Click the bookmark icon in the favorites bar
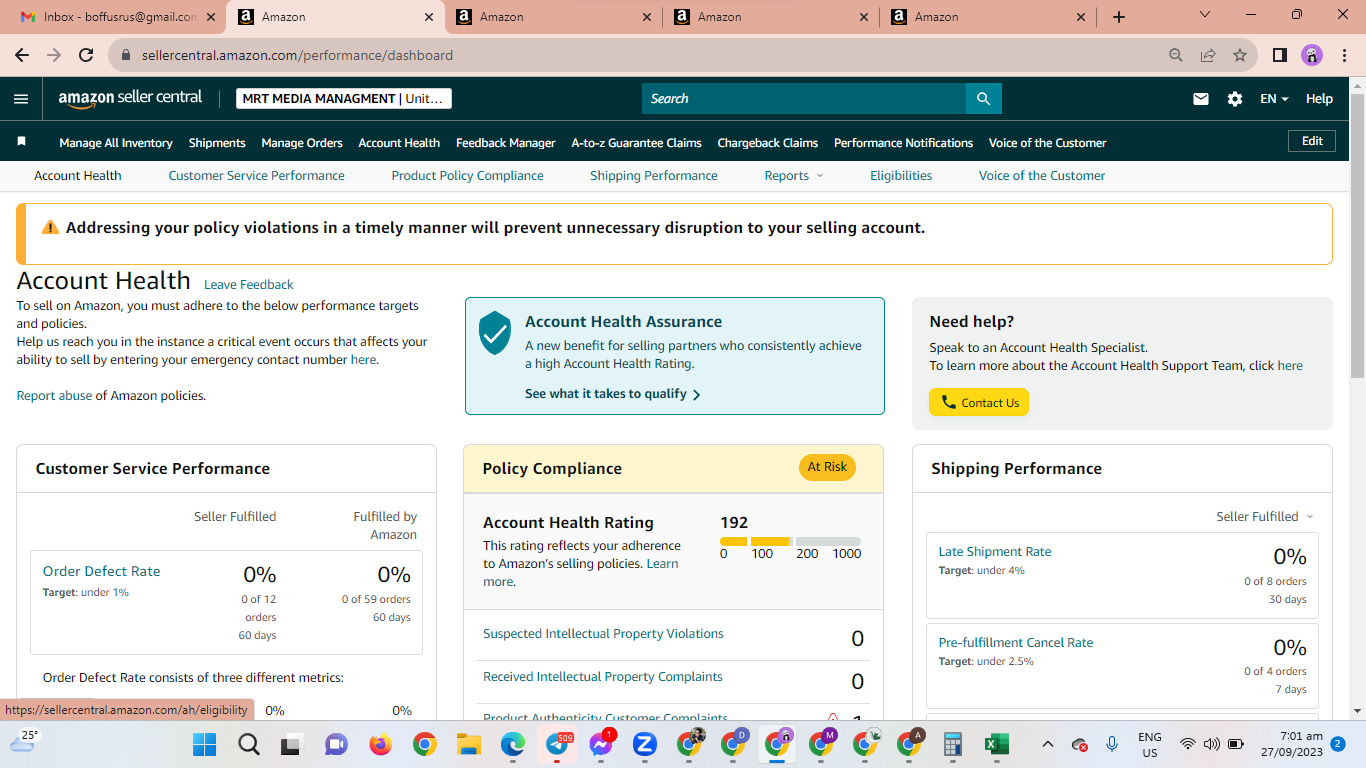Viewport: 1366px width, 768px height. (x=21, y=142)
